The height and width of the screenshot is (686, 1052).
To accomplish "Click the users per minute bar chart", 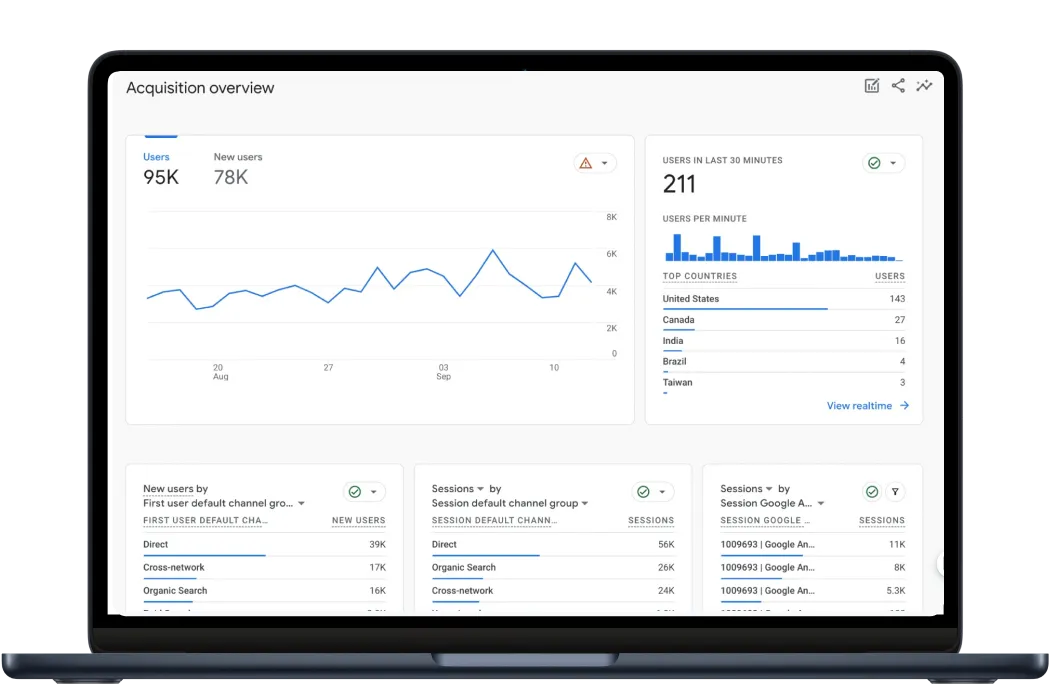I will 783,247.
